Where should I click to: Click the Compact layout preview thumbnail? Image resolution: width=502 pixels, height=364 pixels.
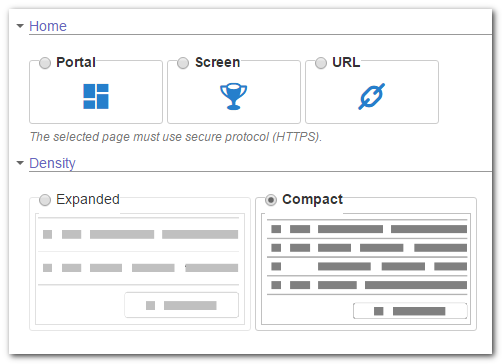(x=366, y=269)
